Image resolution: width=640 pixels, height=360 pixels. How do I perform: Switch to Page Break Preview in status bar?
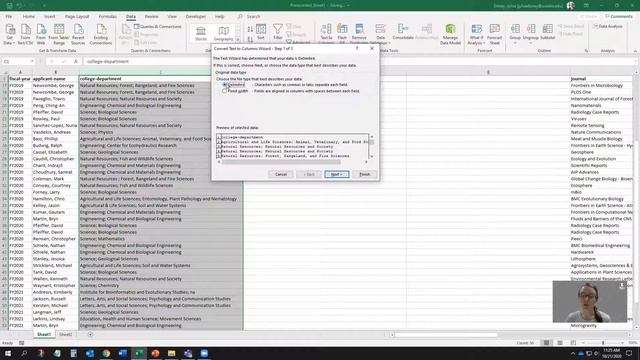click(x=573, y=343)
